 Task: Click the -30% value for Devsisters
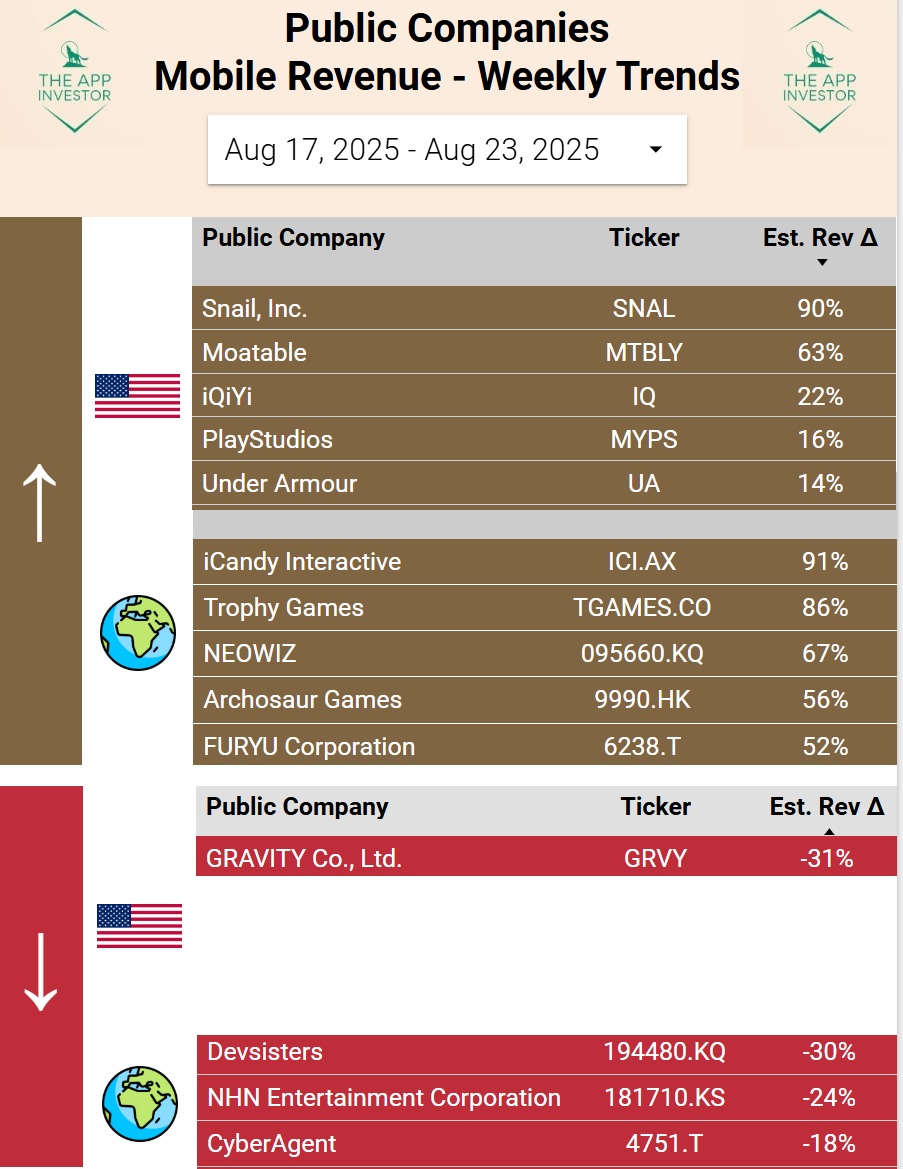point(829,1052)
